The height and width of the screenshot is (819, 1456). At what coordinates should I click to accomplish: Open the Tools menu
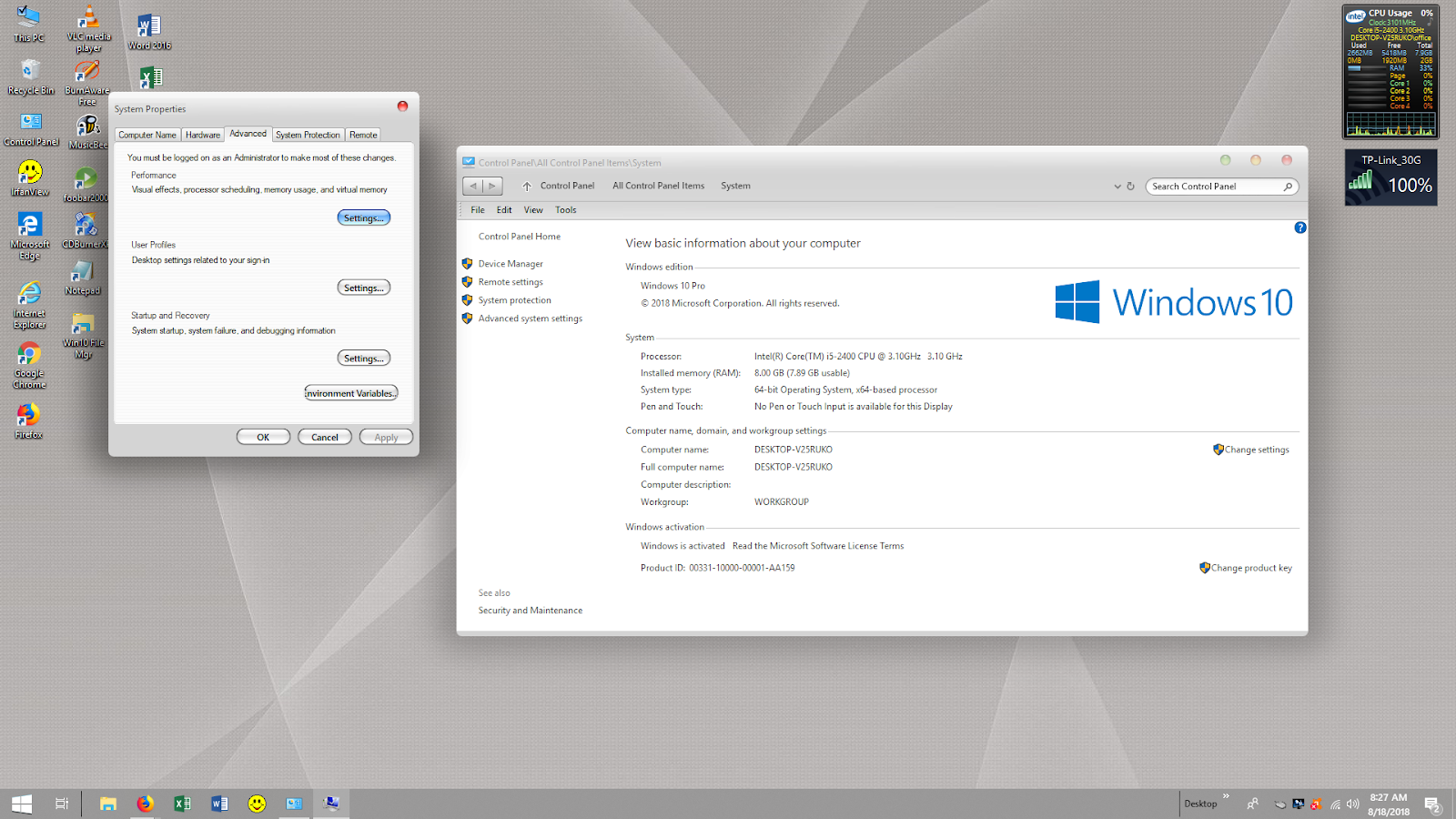(x=566, y=210)
